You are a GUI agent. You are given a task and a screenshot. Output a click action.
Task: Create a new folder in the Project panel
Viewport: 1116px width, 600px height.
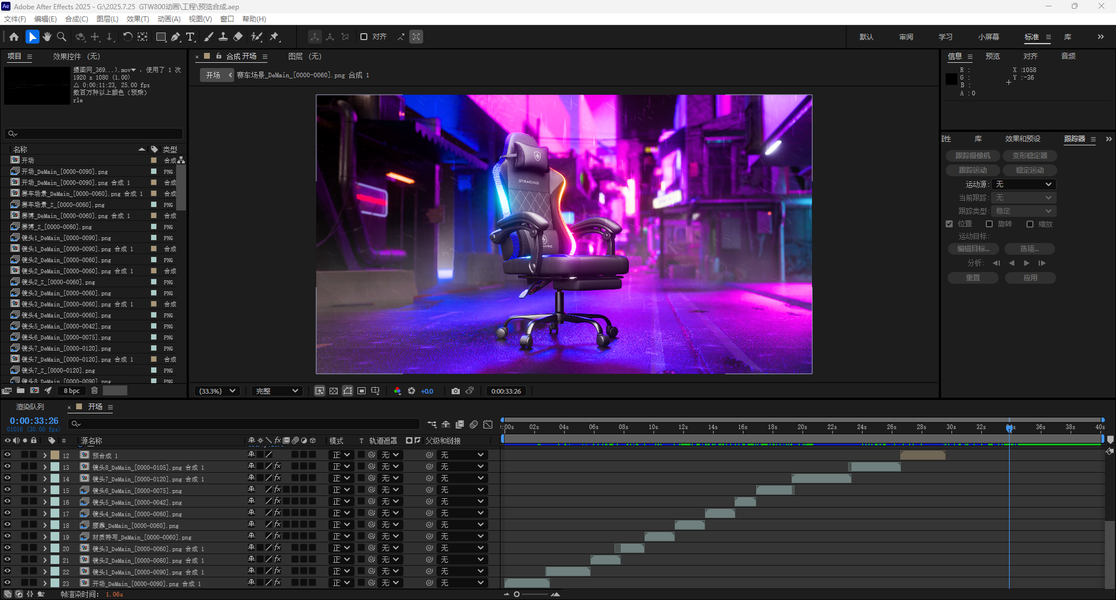(x=21, y=391)
